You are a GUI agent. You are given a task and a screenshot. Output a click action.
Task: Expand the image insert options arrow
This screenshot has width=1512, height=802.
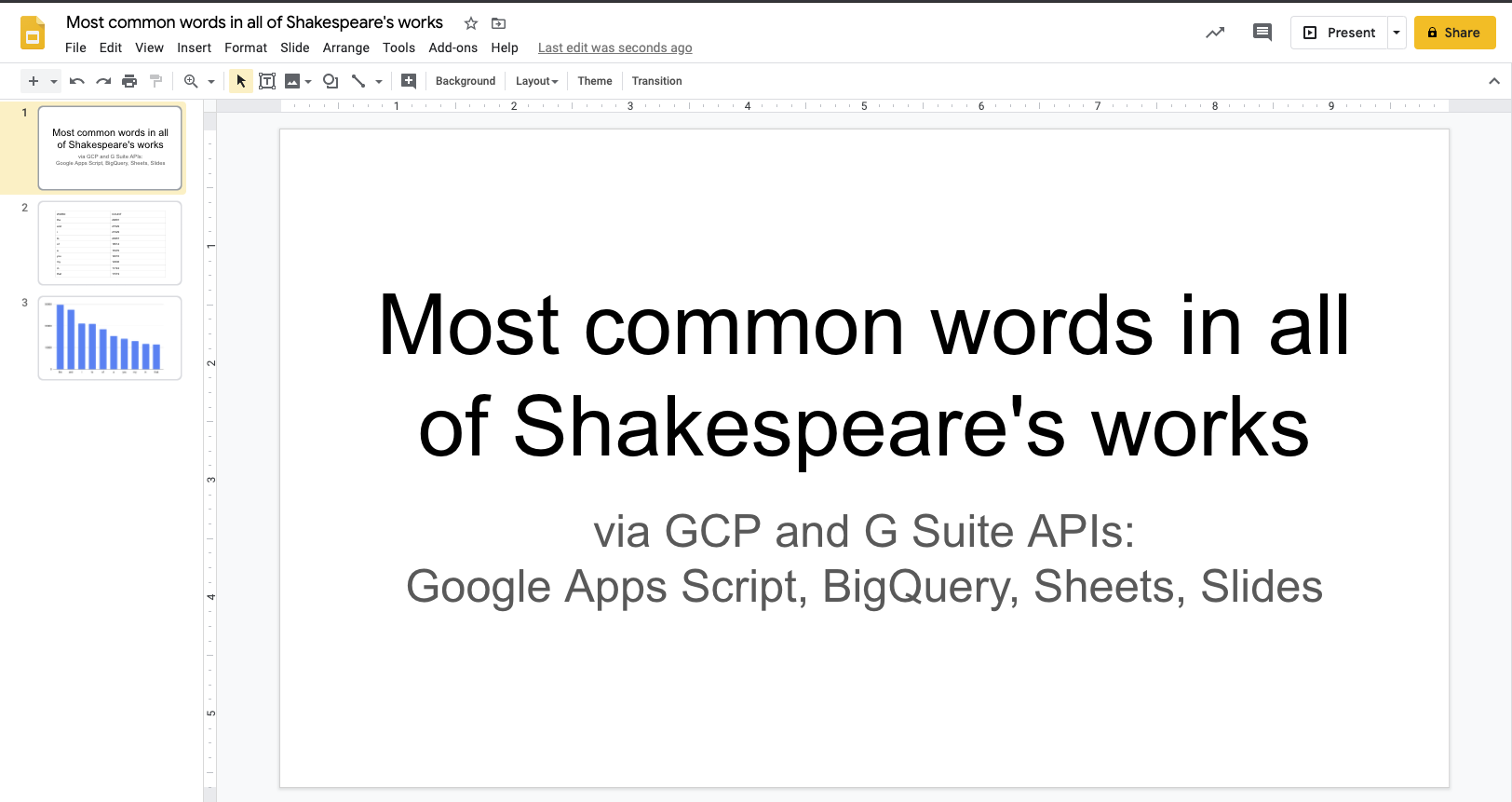coord(308,82)
